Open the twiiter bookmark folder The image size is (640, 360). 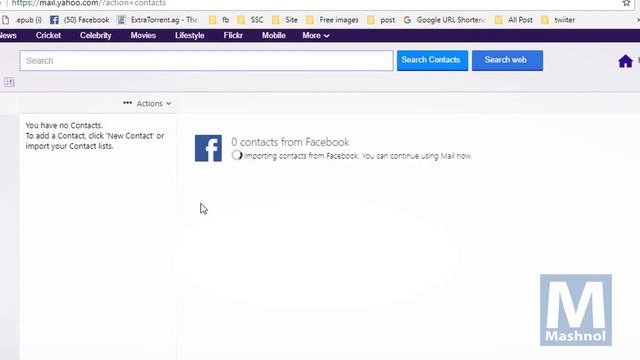(558, 20)
